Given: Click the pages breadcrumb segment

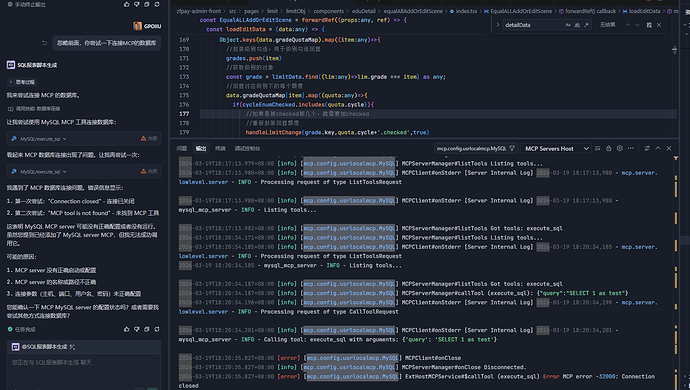Looking at the screenshot, I should [251, 11].
